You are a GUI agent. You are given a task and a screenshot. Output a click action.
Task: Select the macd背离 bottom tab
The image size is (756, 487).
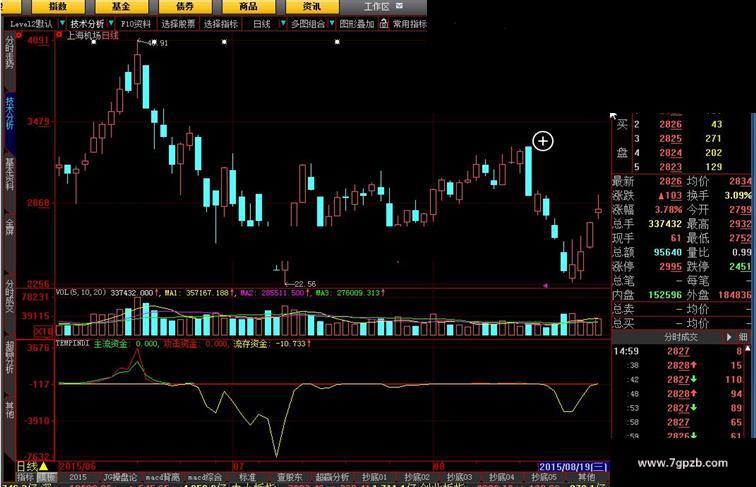pyautogui.click(x=162, y=477)
